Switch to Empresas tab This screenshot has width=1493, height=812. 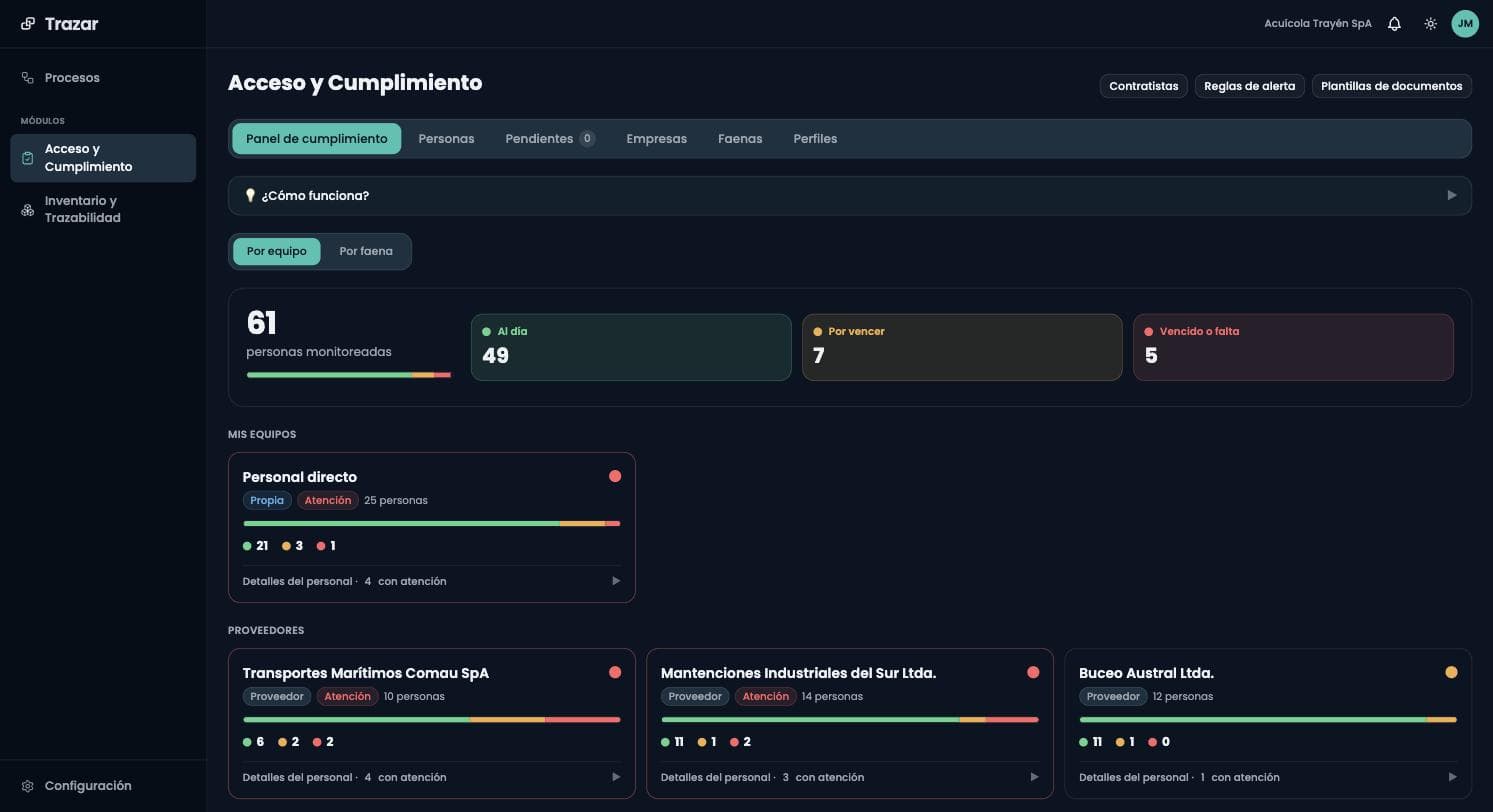[656, 139]
